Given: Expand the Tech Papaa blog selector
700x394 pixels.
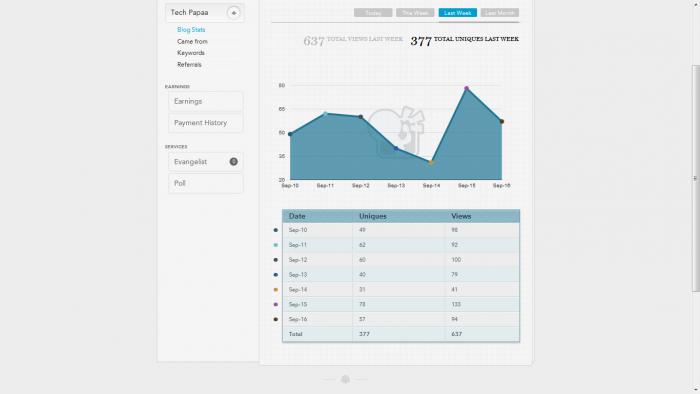Looking at the screenshot, I should click(233, 12).
